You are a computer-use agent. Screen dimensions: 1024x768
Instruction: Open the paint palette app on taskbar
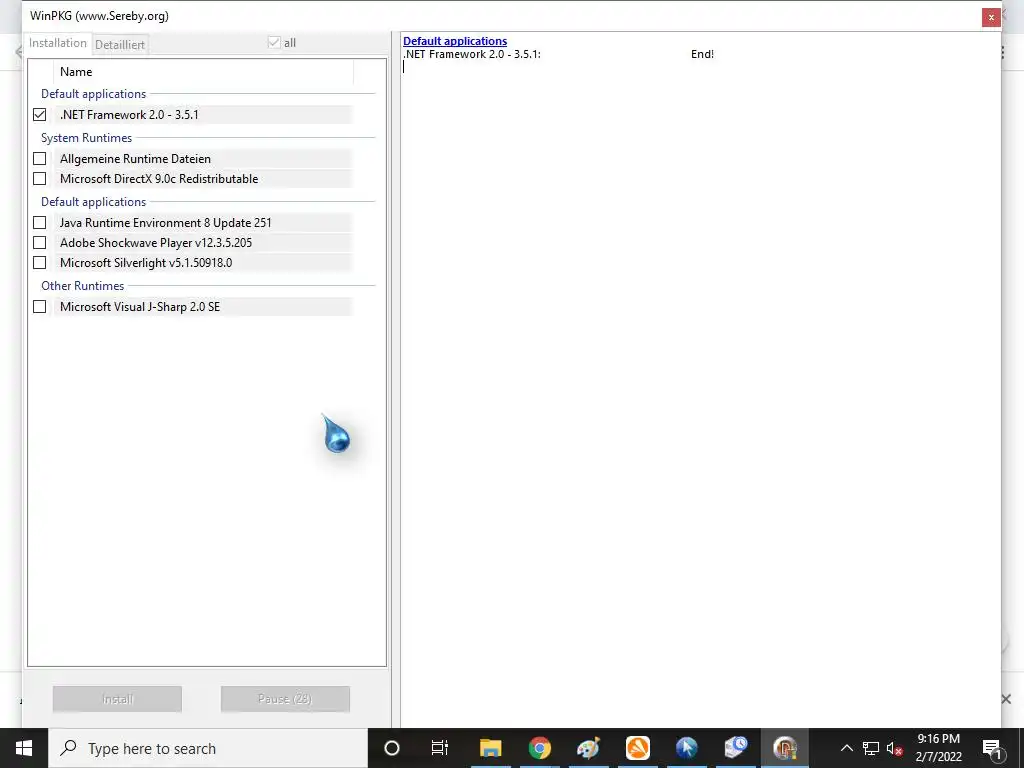click(x=588, y=748)
